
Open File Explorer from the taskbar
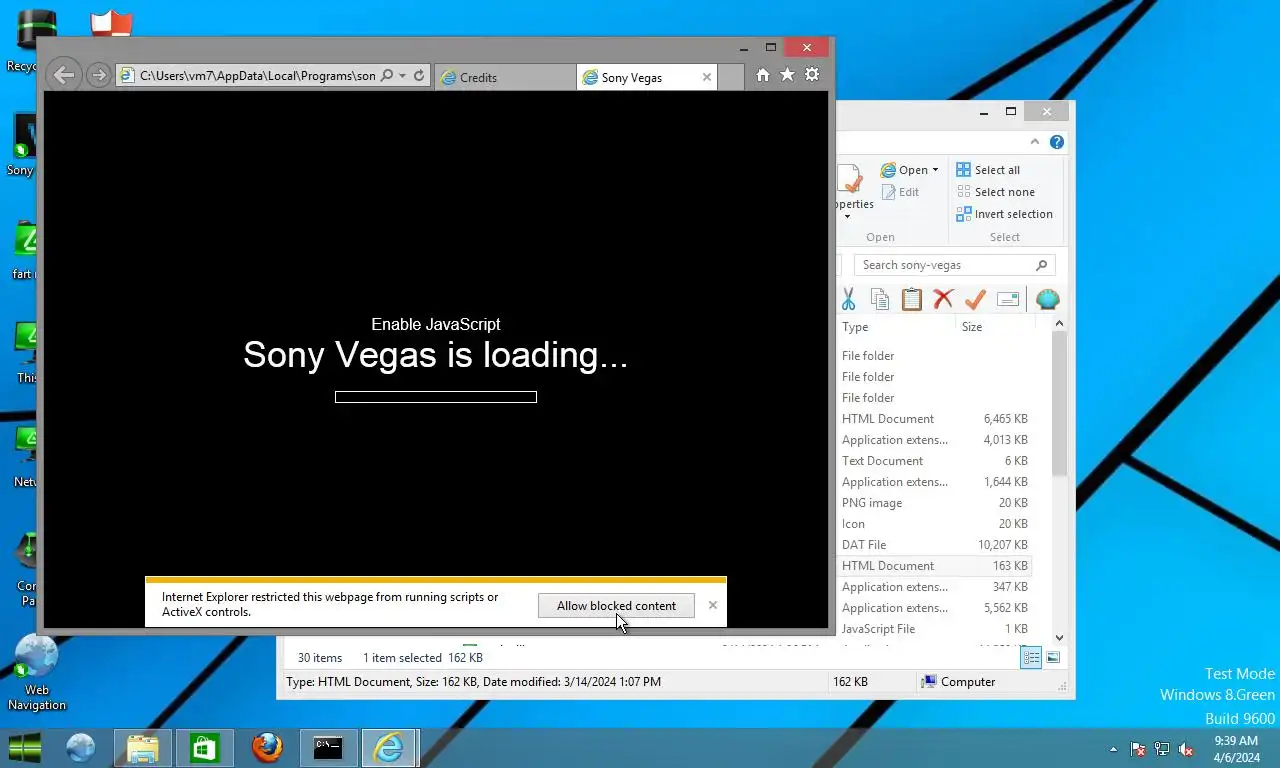(x=143, y=748)
